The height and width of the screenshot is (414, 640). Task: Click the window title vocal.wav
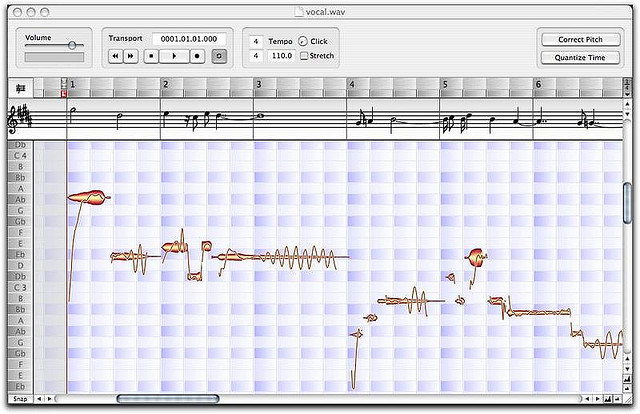point(325,12)
